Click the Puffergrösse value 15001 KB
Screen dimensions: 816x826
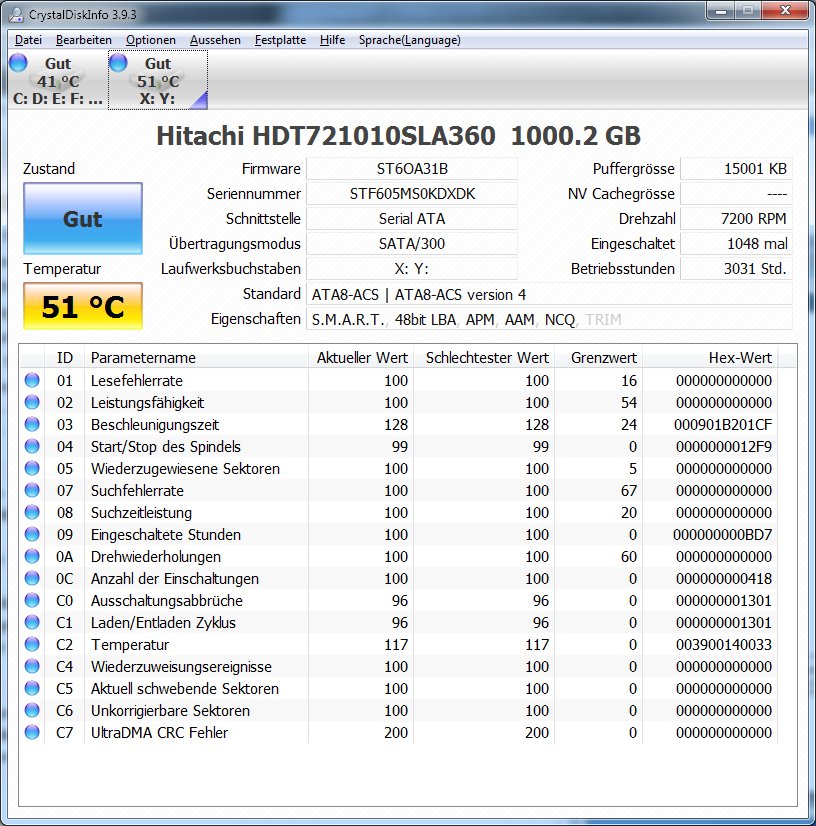[x=736, y=169]
